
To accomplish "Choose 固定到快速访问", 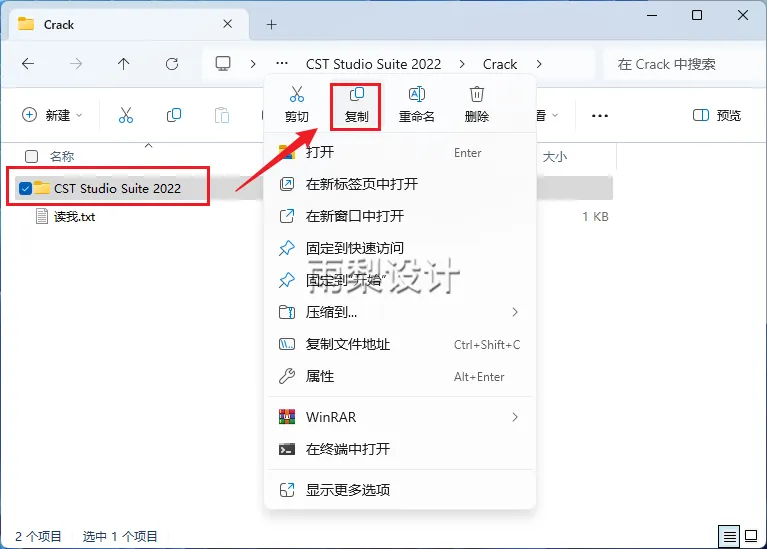I will [399, 248].
